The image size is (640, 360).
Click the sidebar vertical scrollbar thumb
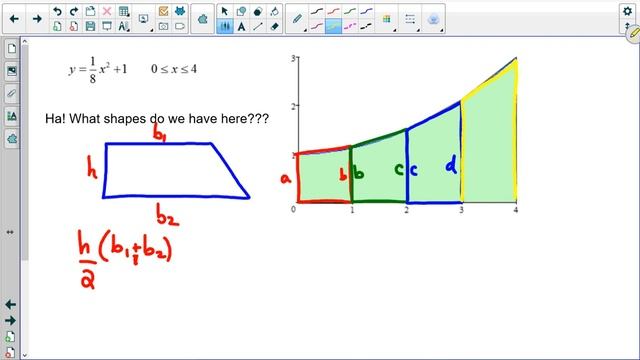coord(25,152)
